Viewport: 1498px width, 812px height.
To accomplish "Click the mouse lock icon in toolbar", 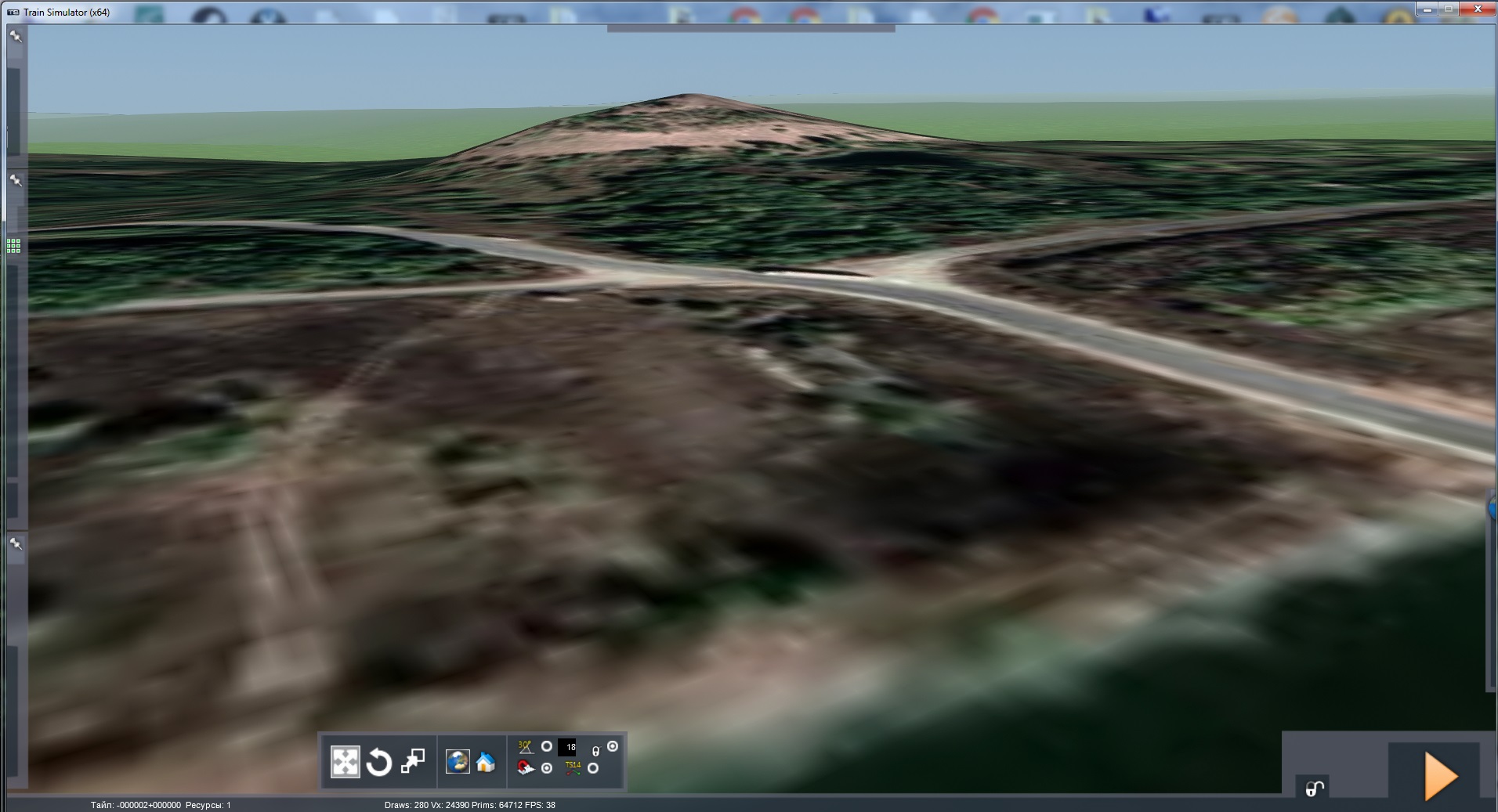I will (595, 751).
